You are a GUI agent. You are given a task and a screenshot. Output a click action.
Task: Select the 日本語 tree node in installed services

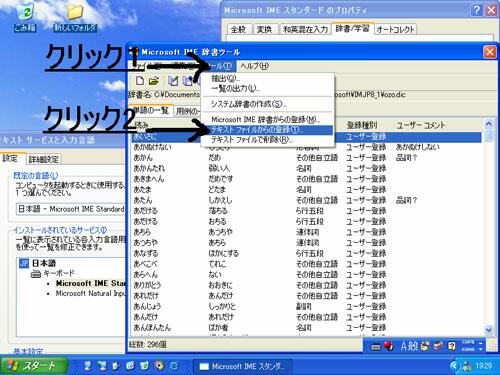click(44, 263)
